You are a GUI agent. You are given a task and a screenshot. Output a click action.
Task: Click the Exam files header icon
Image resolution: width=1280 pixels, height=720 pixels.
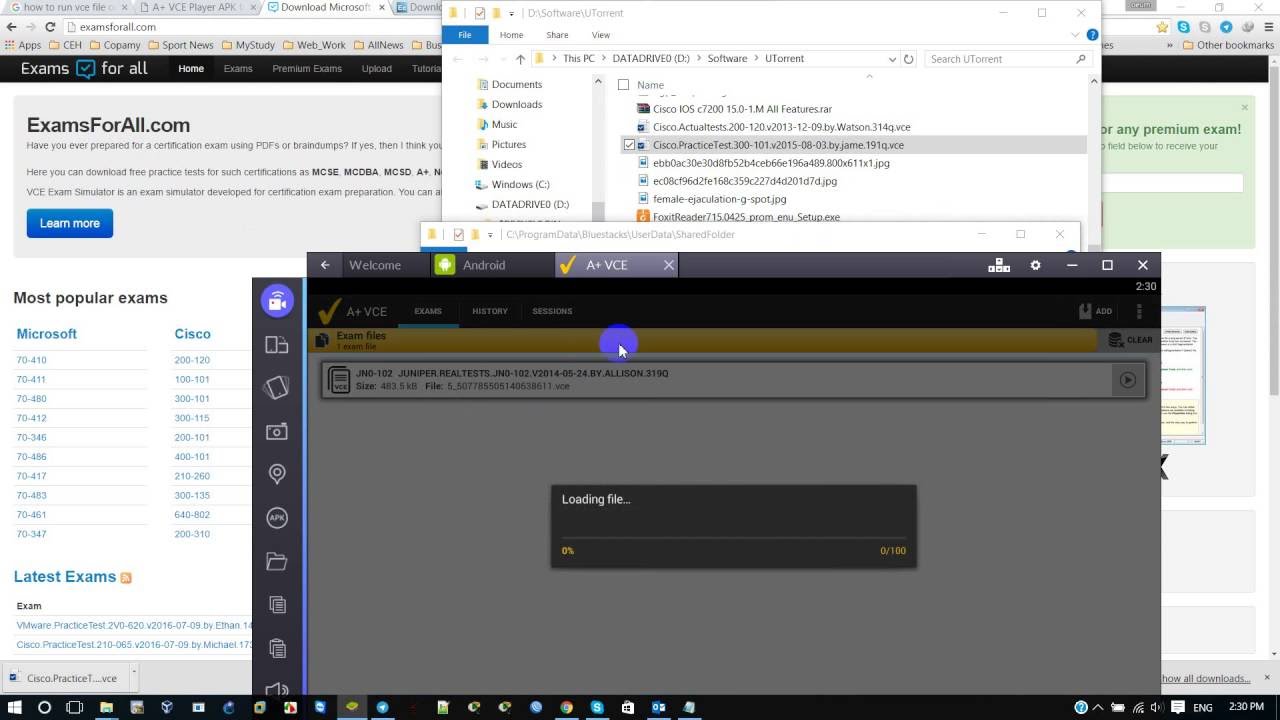click(322, 340)
